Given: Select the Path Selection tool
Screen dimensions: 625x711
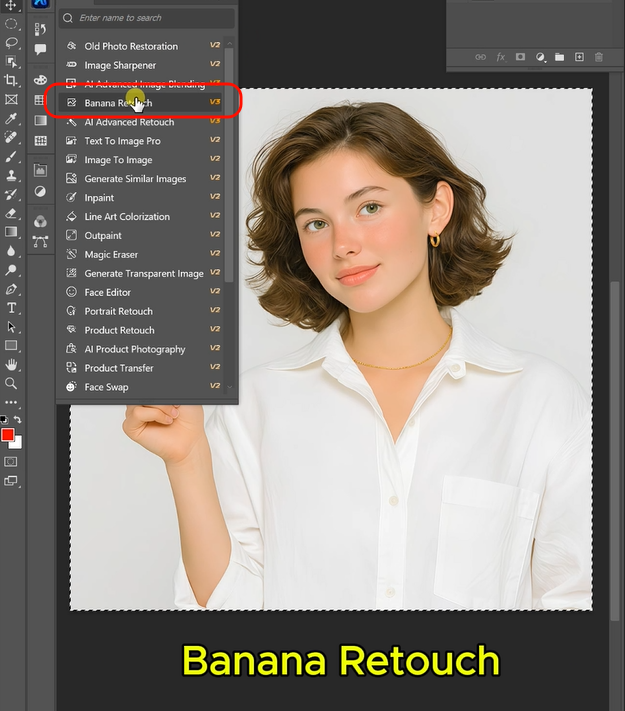Looking at the screenshot, I should (10, 327).
